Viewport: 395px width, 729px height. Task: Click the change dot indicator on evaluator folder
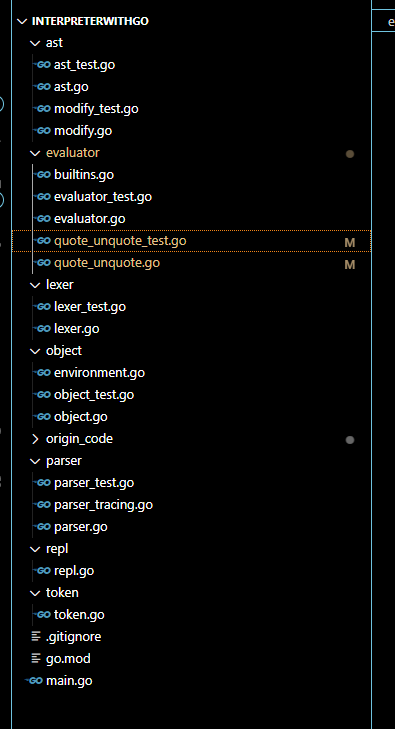(350, 154)
